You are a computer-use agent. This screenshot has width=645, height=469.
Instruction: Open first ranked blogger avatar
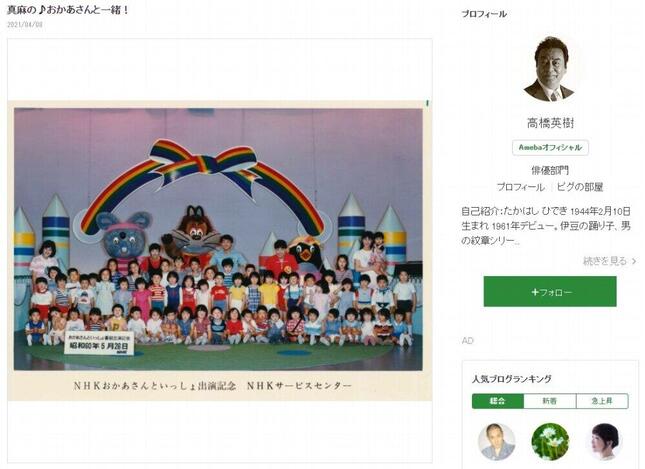pos(497,442)
